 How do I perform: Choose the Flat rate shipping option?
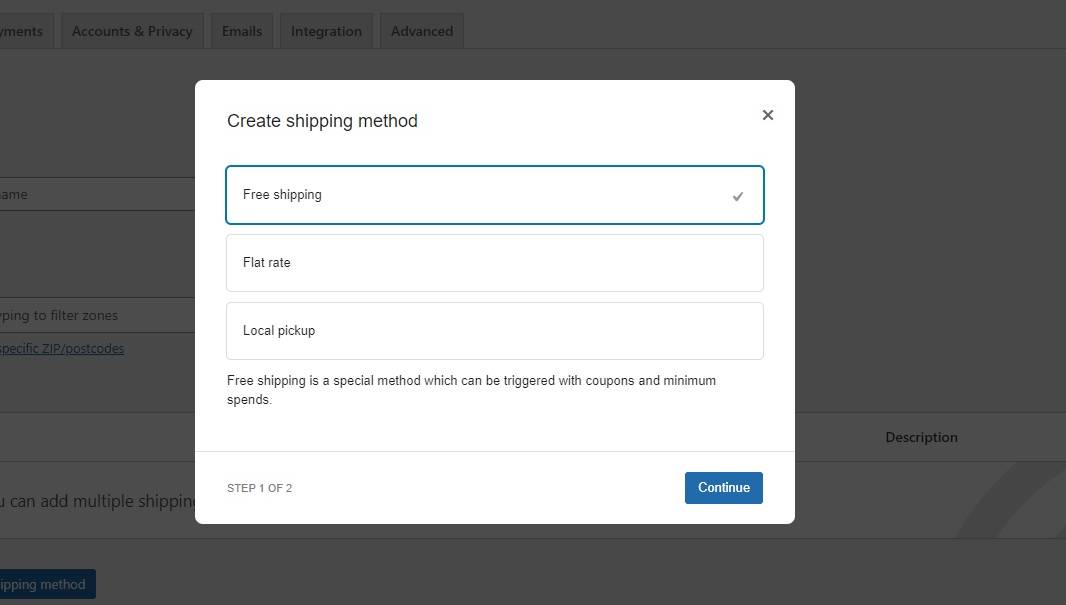[x=494, y=263]
